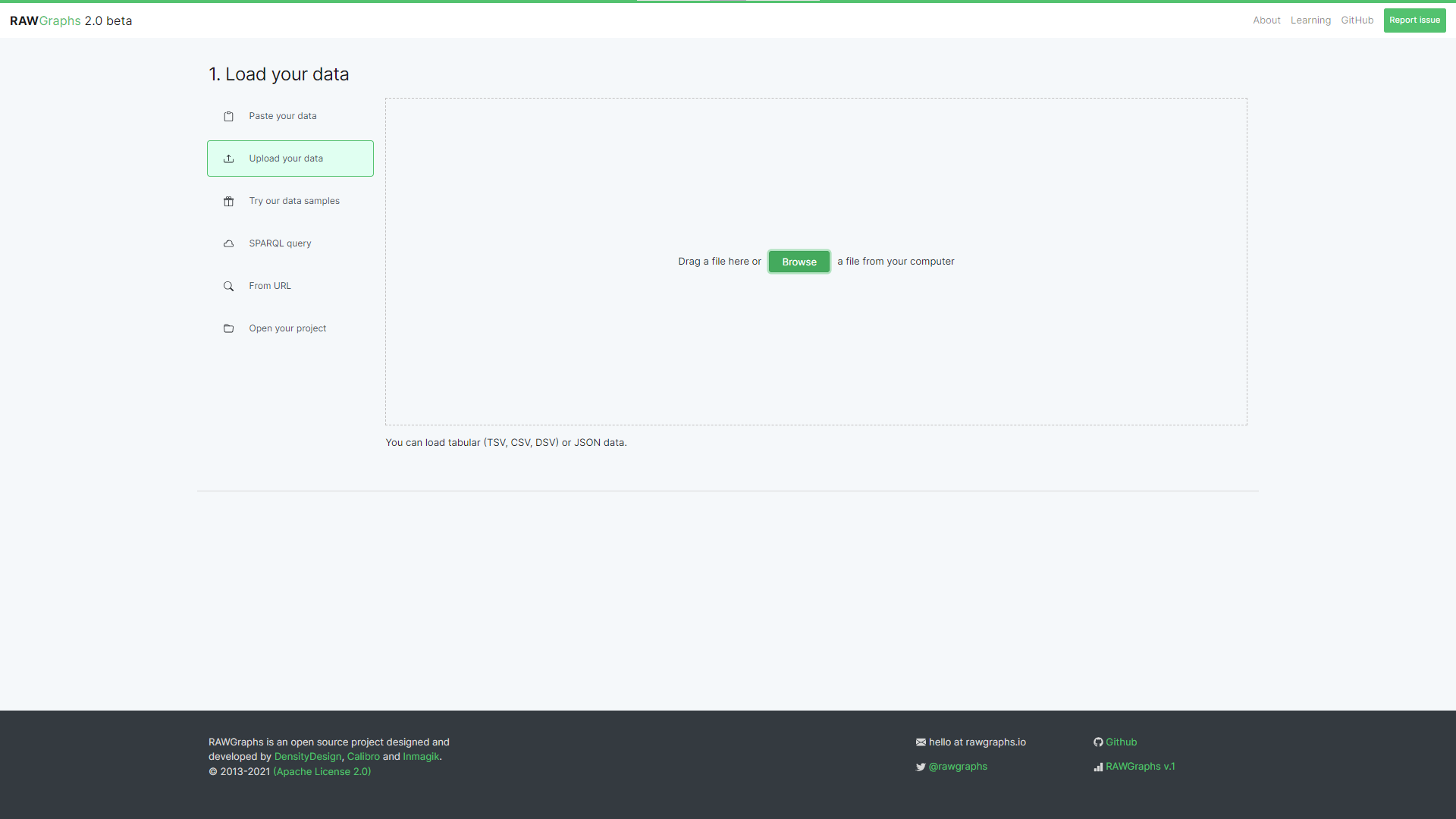The width and height of the screenshot is (1456, 819).
Task: Select the Paste your data option
Action: pyautogui.click(x=290, y=116)
